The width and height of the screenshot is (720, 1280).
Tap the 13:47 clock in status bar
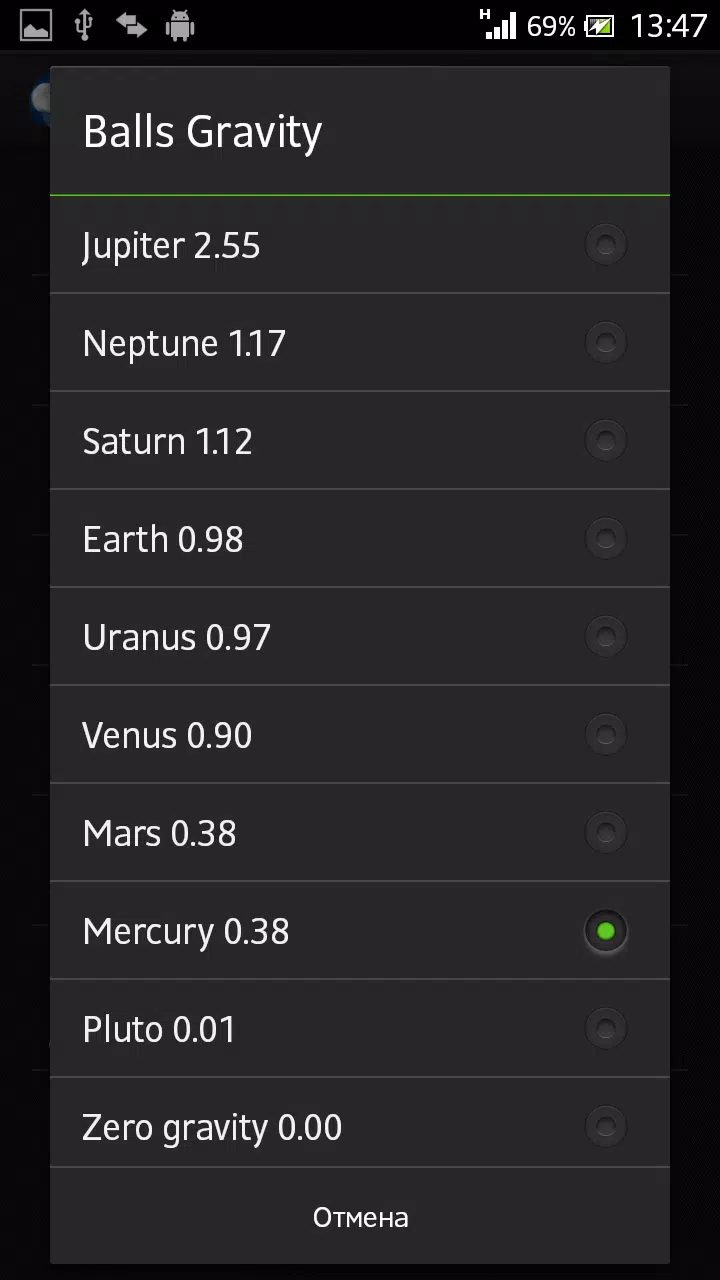point(668,26)
